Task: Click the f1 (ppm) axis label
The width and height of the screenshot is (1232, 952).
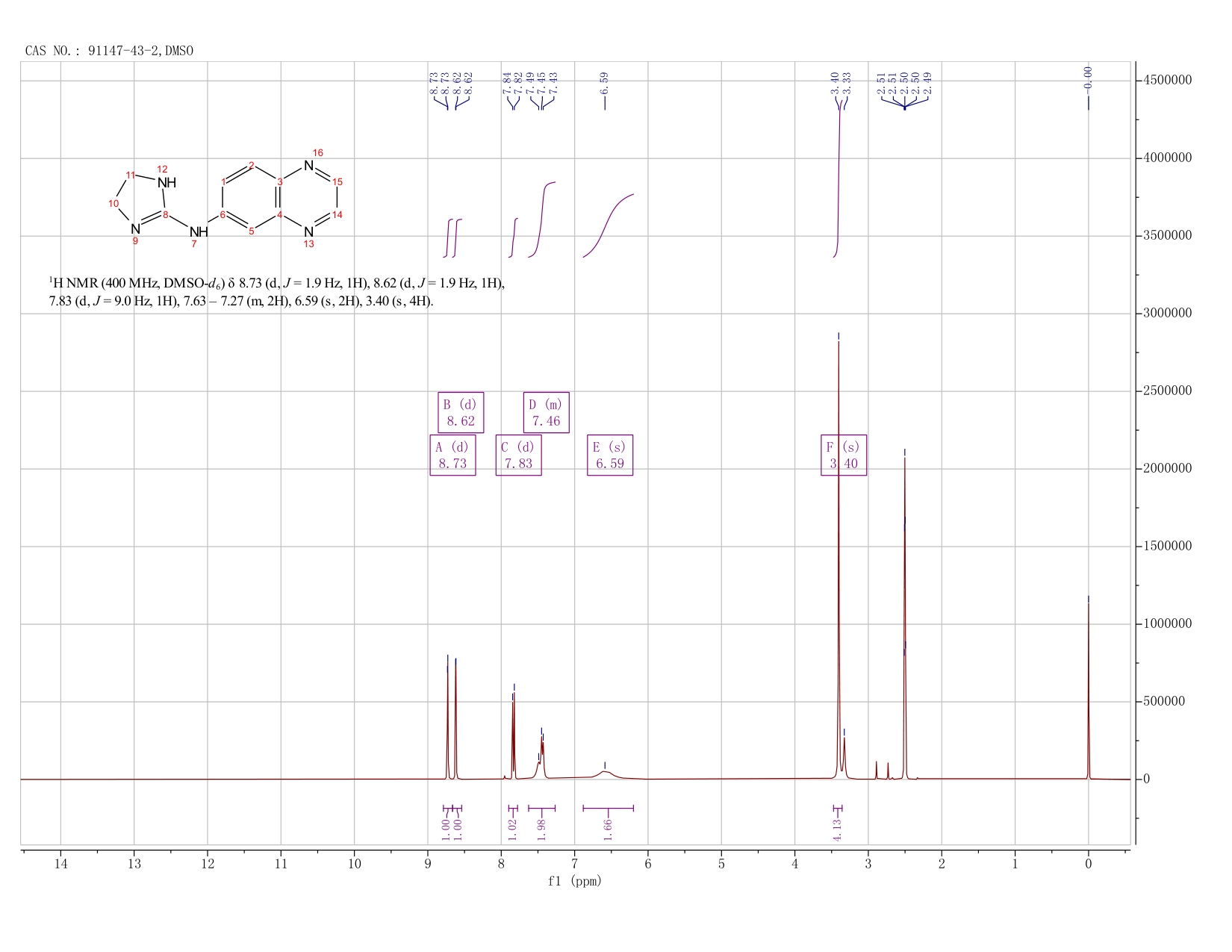Action: pos(575,881)
